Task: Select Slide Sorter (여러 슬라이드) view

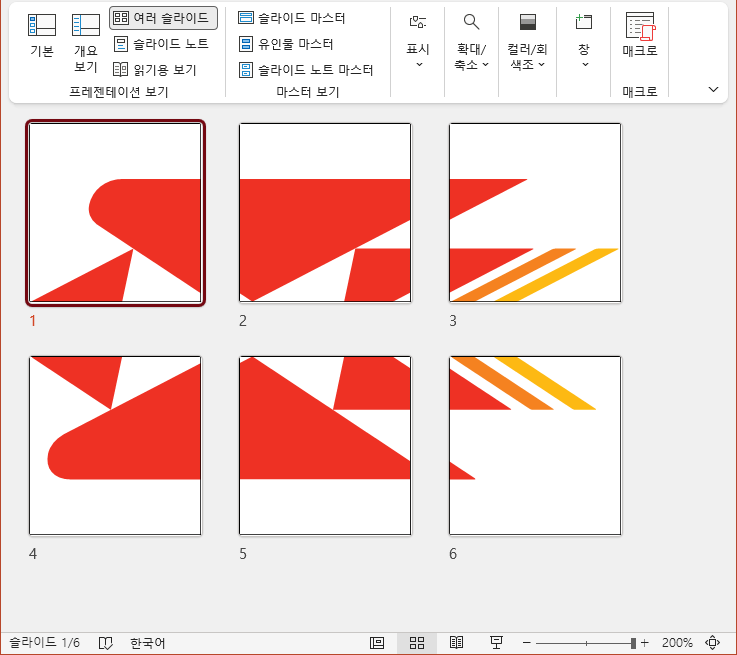Action: [x=164, y=18]
